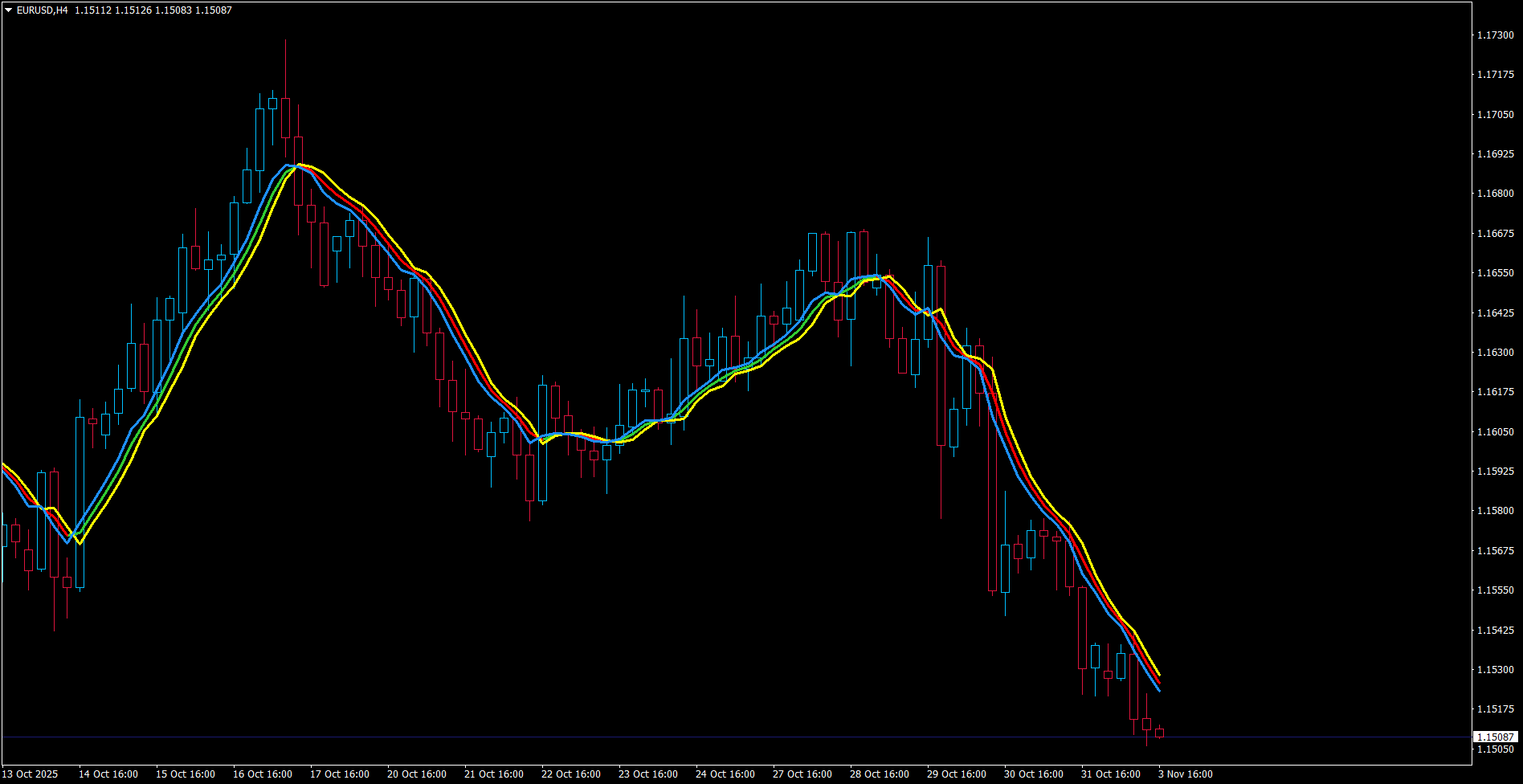Screen dimensions: 1523x784
Task: Click the 31 Oct 16:00 time label
Action: coord(1111,774)
